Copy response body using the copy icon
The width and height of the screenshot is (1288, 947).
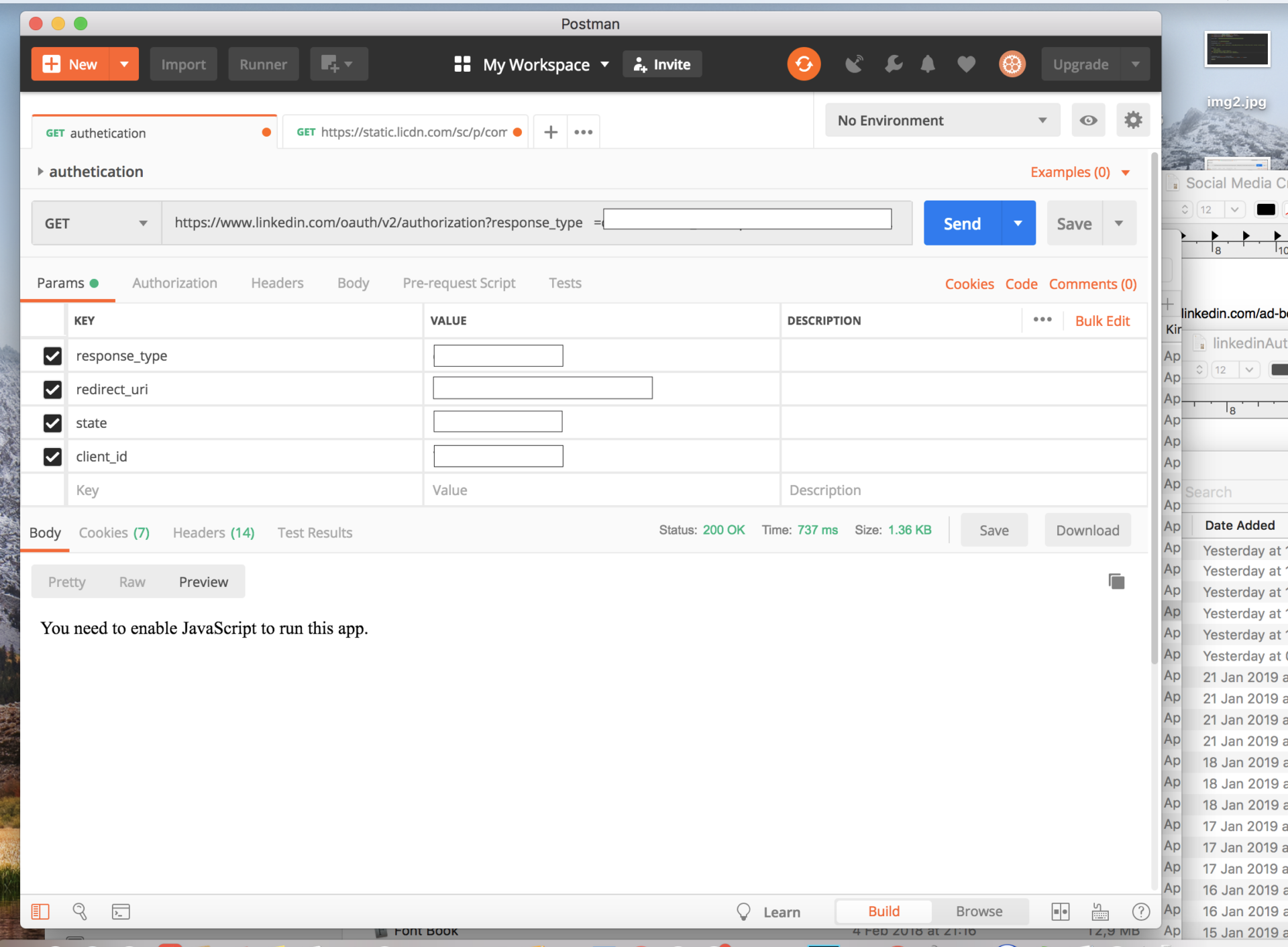(1116, 581)
